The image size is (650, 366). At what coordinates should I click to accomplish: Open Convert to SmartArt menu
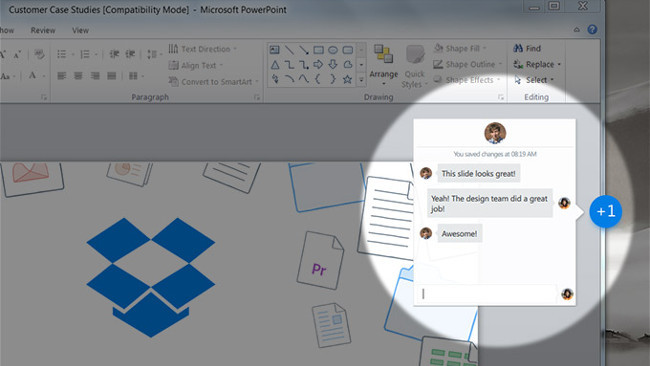[213, 82]
